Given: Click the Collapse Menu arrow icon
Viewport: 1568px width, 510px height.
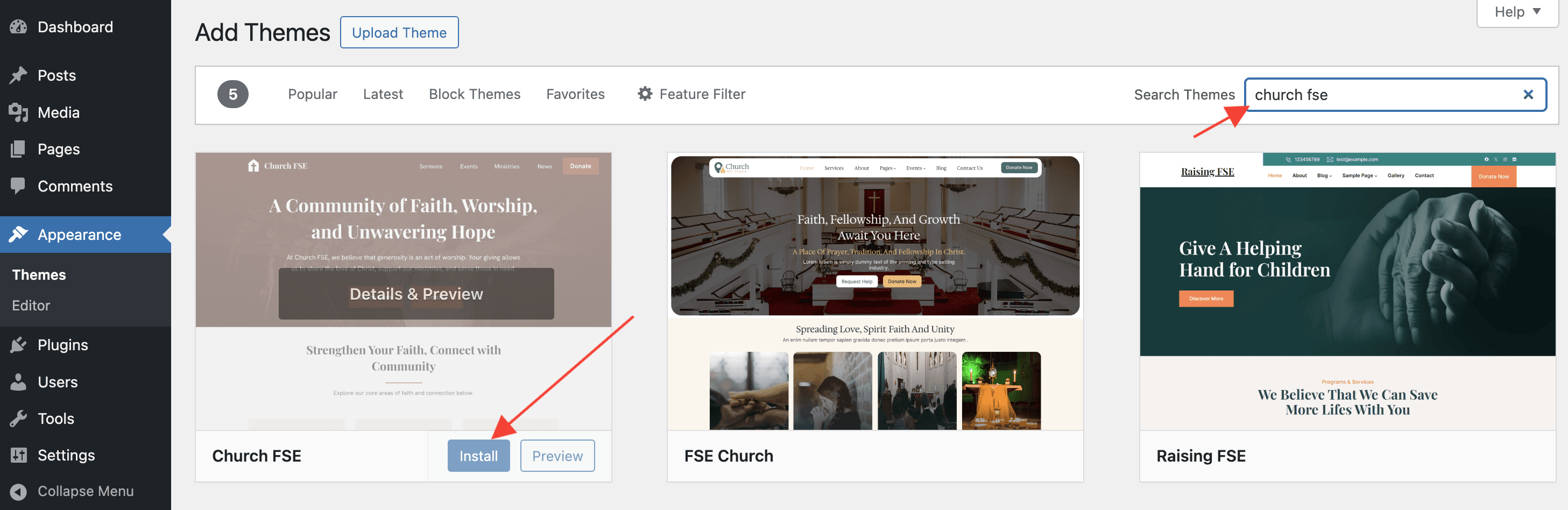Looking at the screenshot, I should pyautogui.click(x=18, y=491).
